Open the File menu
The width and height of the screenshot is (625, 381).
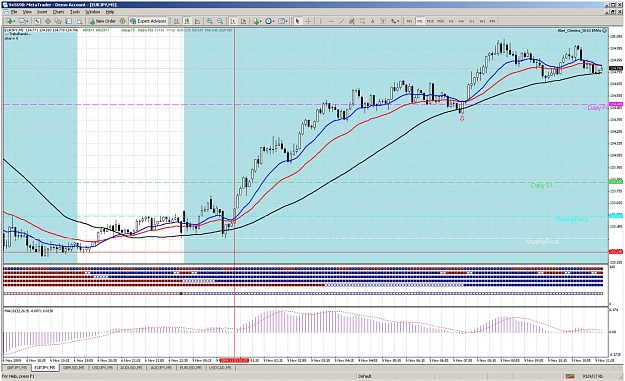tap(14, 12)
